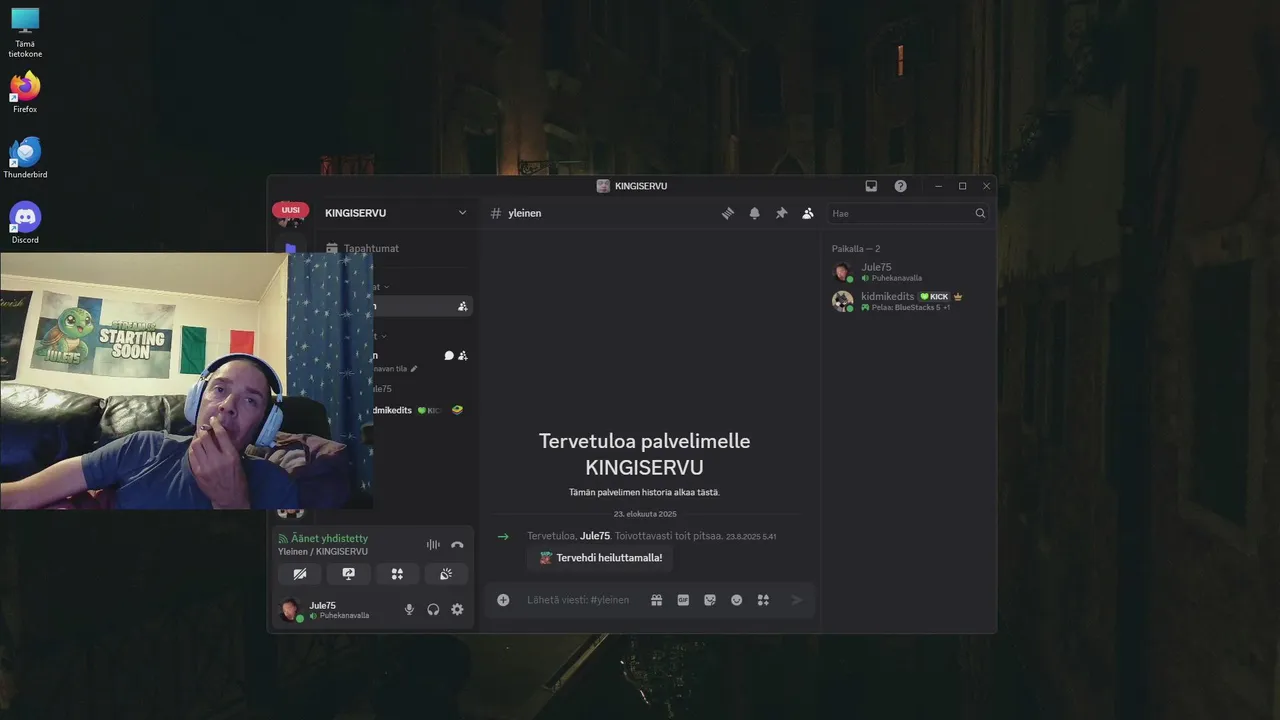Open the gift icon in message bar
The image size is (1280, 720).
(657, 600)
